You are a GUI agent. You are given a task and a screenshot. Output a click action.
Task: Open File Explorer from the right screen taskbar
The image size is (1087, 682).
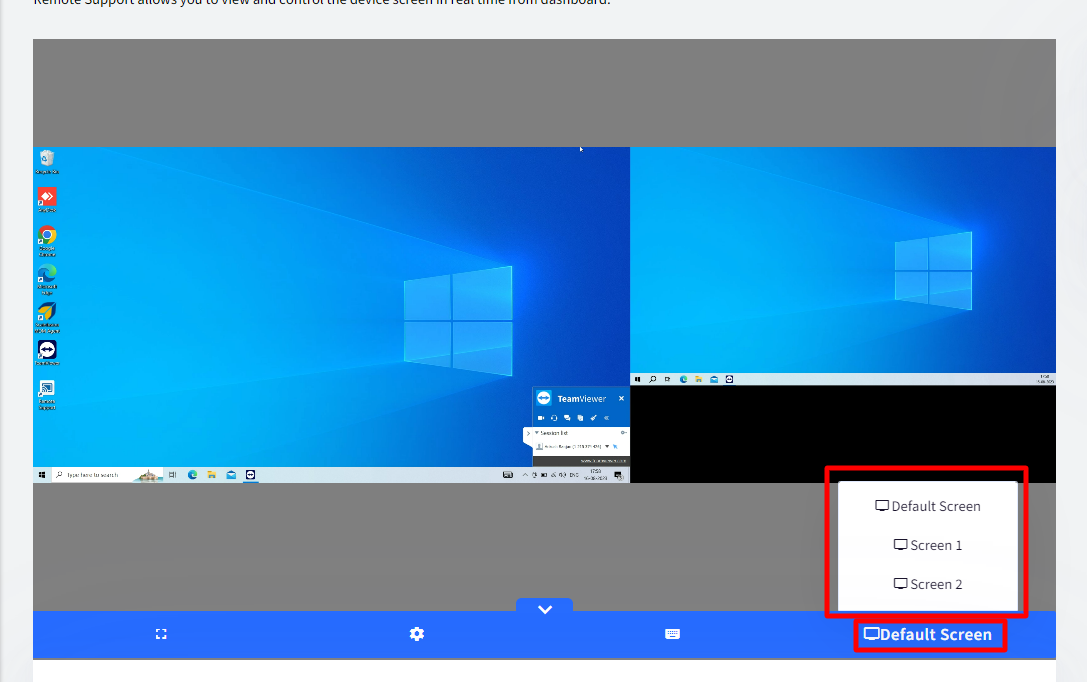[699, 379]
